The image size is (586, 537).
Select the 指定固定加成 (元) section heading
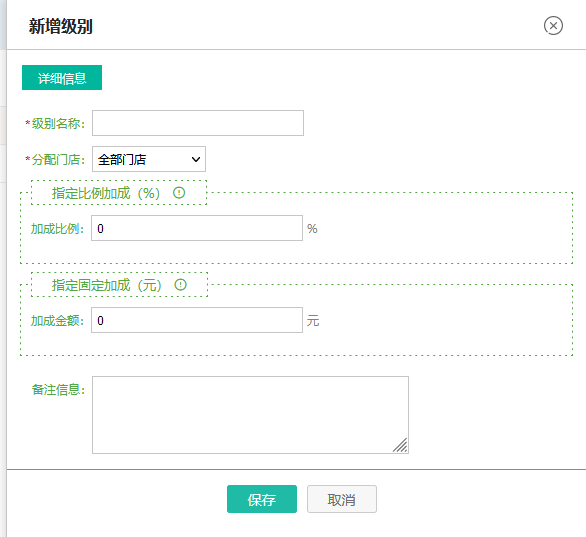point(107,285)
